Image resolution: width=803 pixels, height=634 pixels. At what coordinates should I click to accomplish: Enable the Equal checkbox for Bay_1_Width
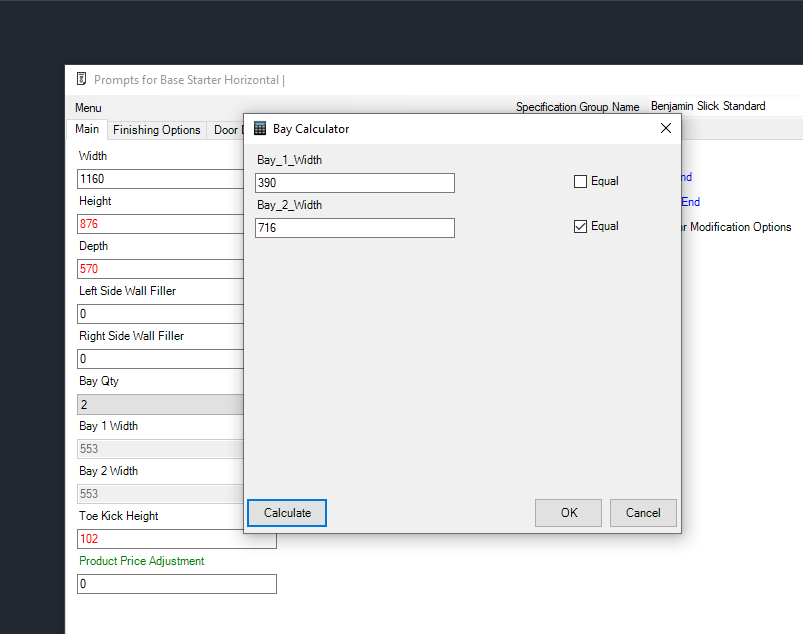click(x=580, y=181)
